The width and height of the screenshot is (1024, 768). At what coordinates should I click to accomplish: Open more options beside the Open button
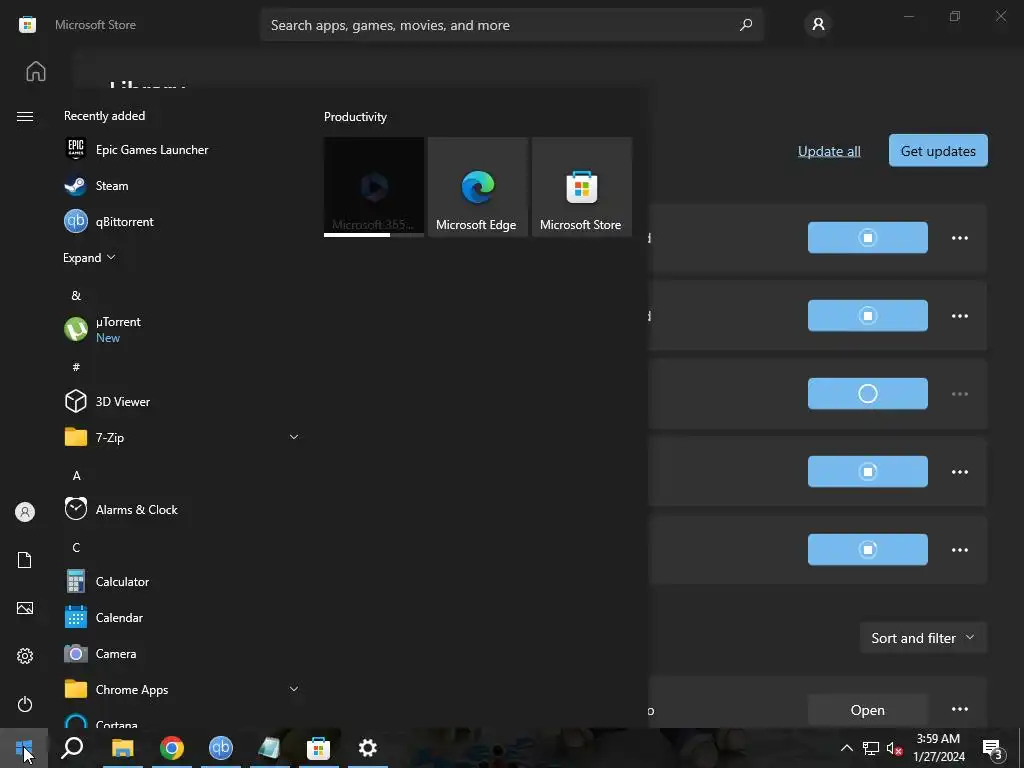pos(960,709)
